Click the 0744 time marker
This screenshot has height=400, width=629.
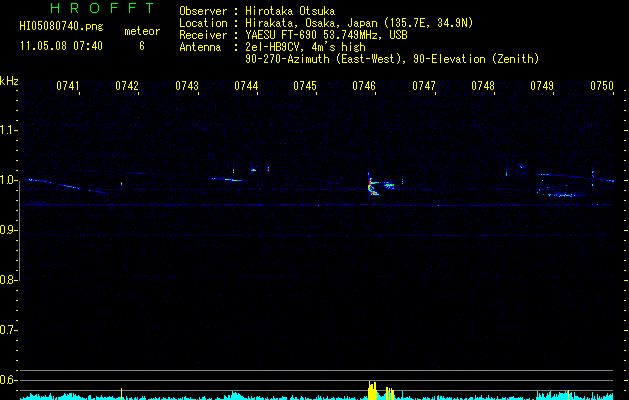tap(246, 86)
